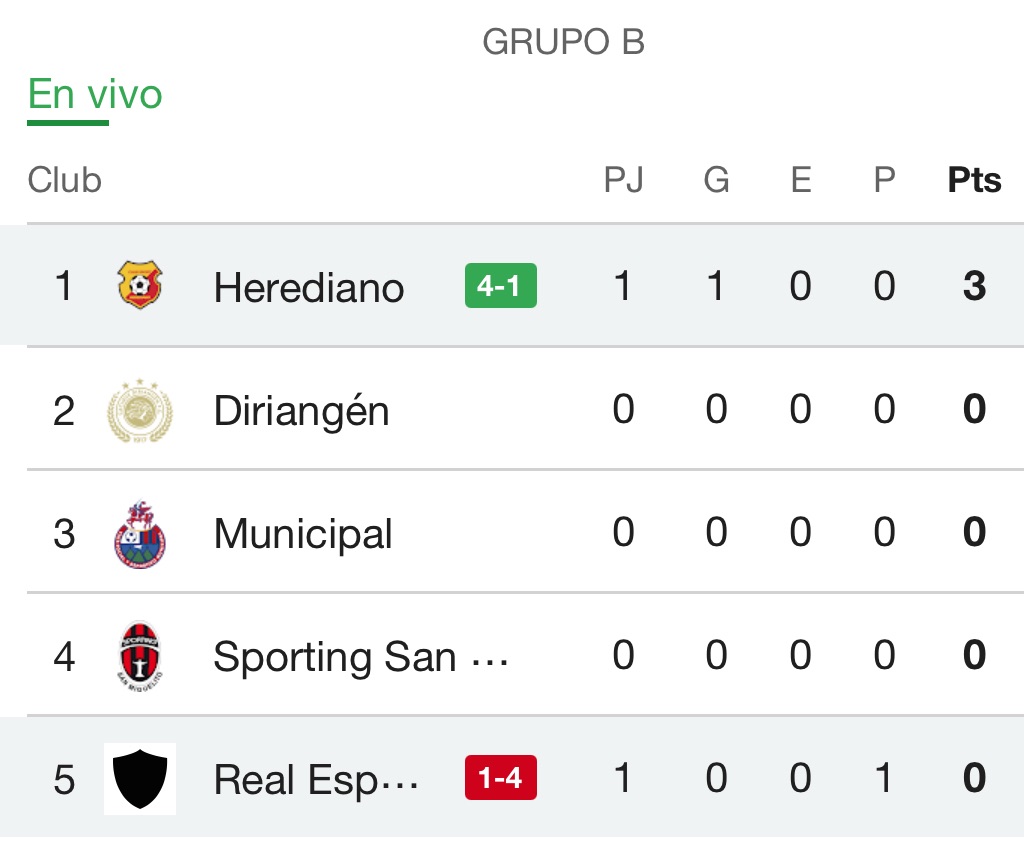
Task: Click the green 4-1 live score badge
Action: pos(500,286)
